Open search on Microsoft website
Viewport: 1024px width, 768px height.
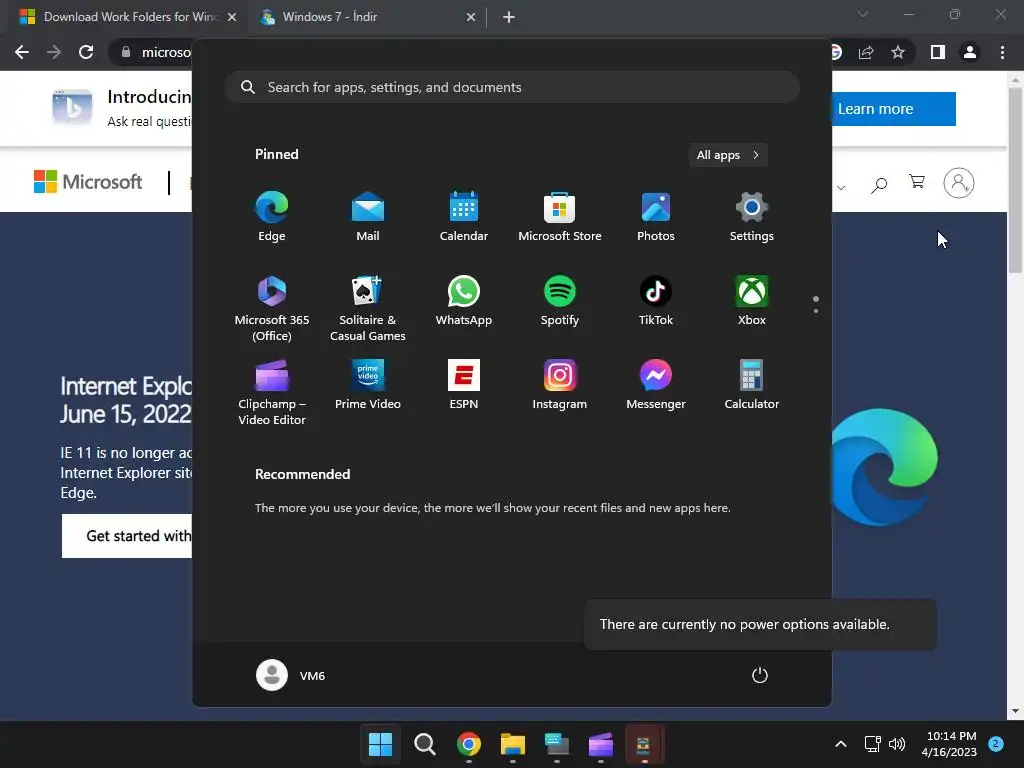(x=879, y=185)
